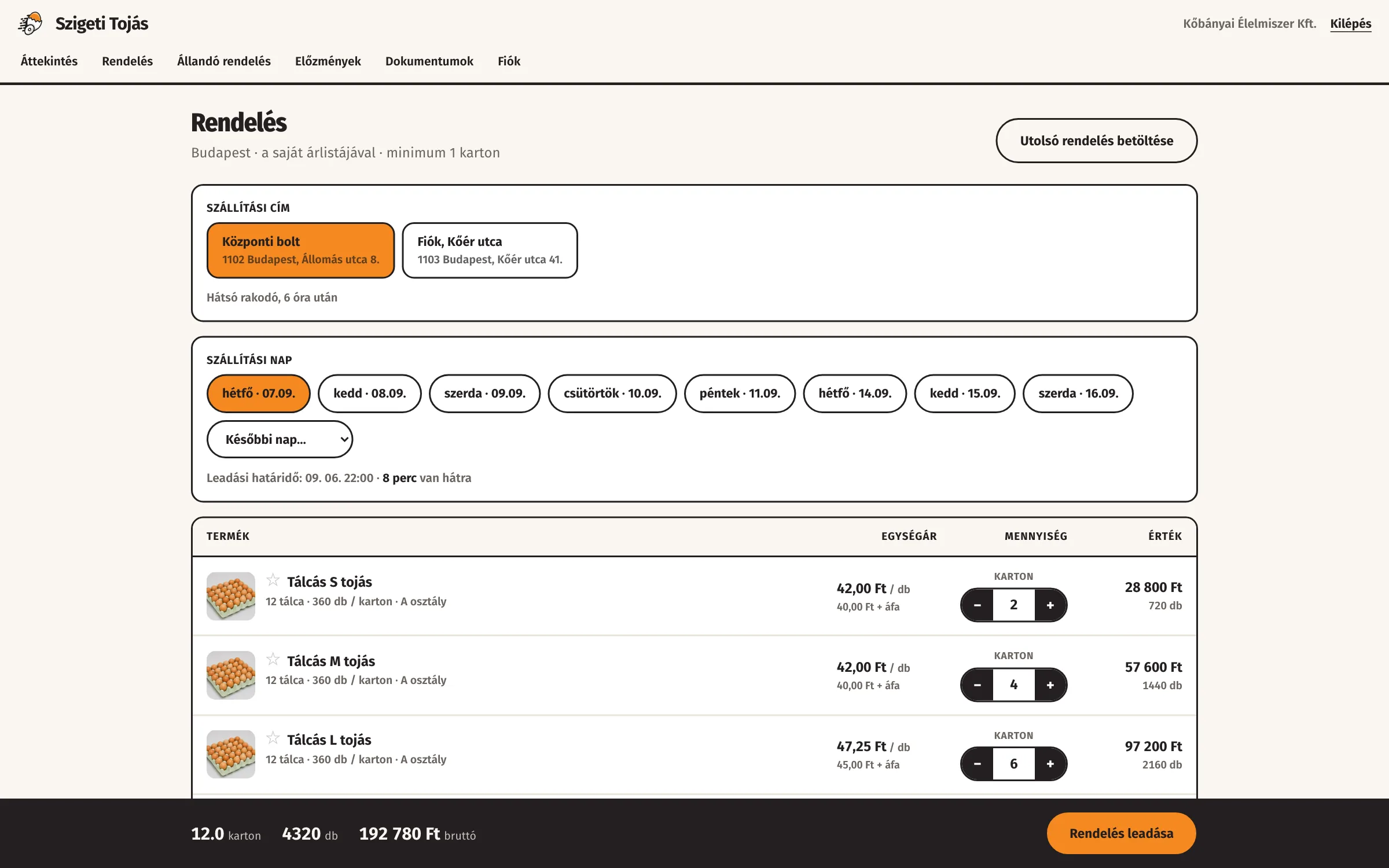The width and height of the screenshot is (1389, 868).
Task: Click the ÉRTÉK column header
Action: [x=1165, y=536]
